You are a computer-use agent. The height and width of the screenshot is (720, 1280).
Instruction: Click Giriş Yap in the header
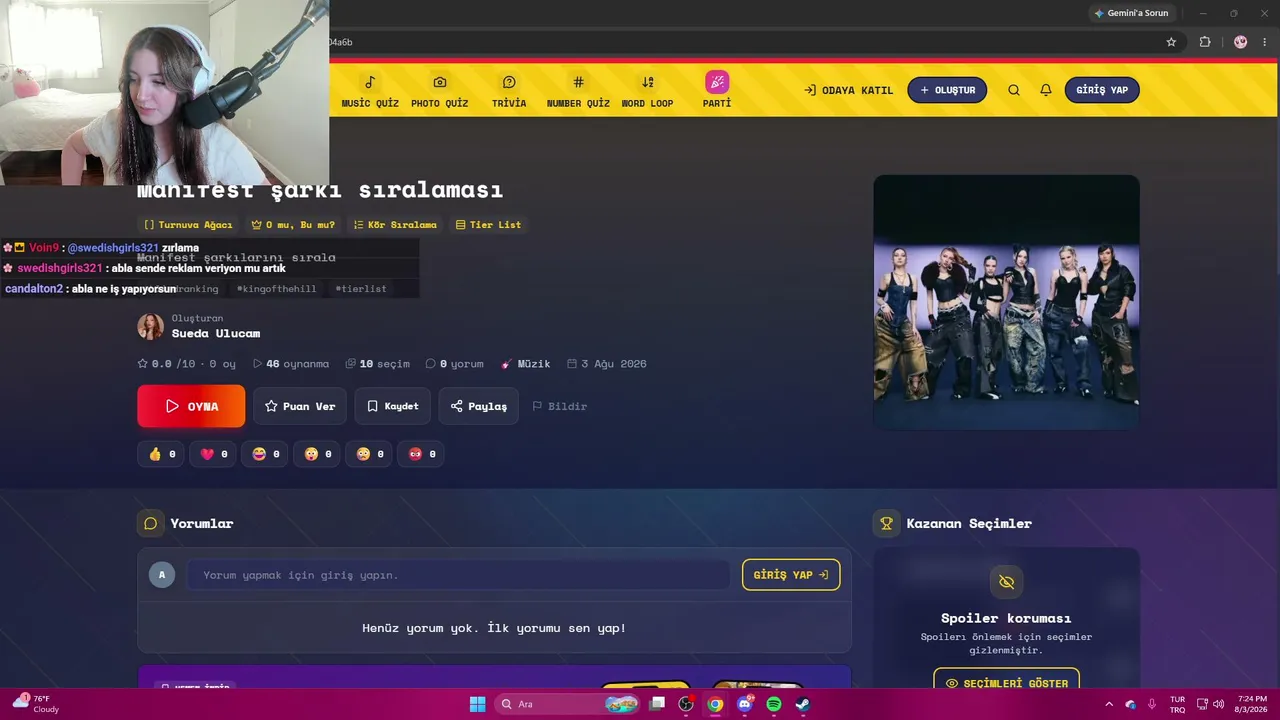1102,90
